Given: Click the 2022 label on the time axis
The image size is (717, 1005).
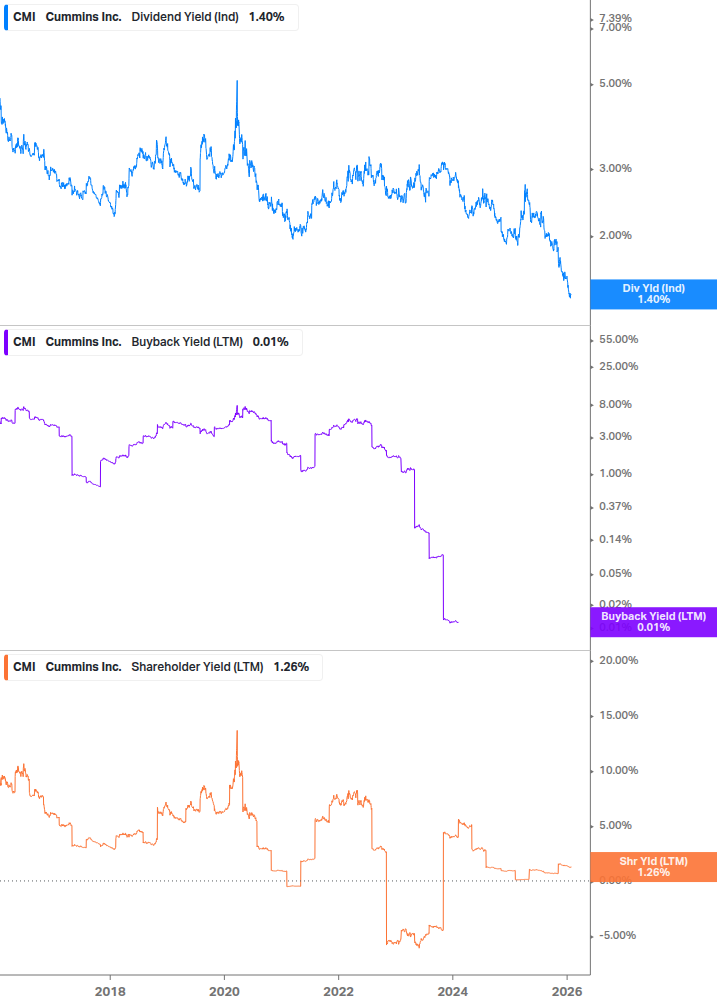Looking at the screenshot, I should [338, 992].
